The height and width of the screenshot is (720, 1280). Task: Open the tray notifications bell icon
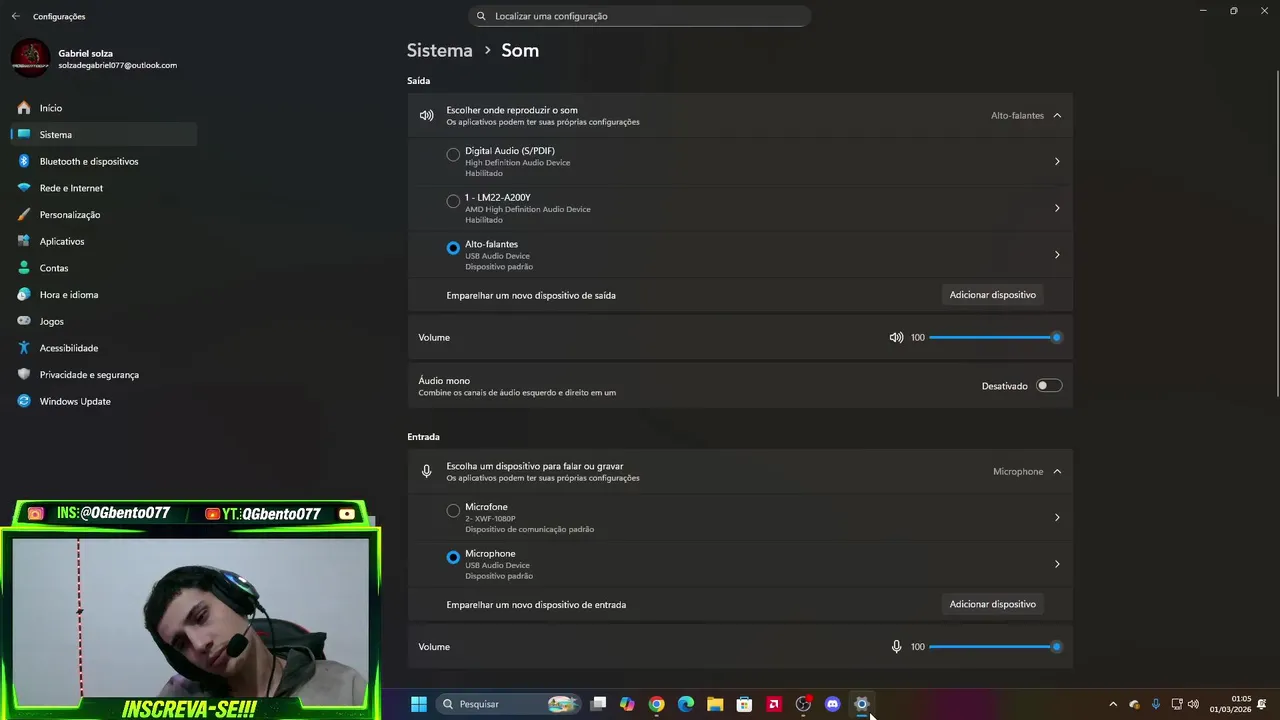pos(1263,705)
